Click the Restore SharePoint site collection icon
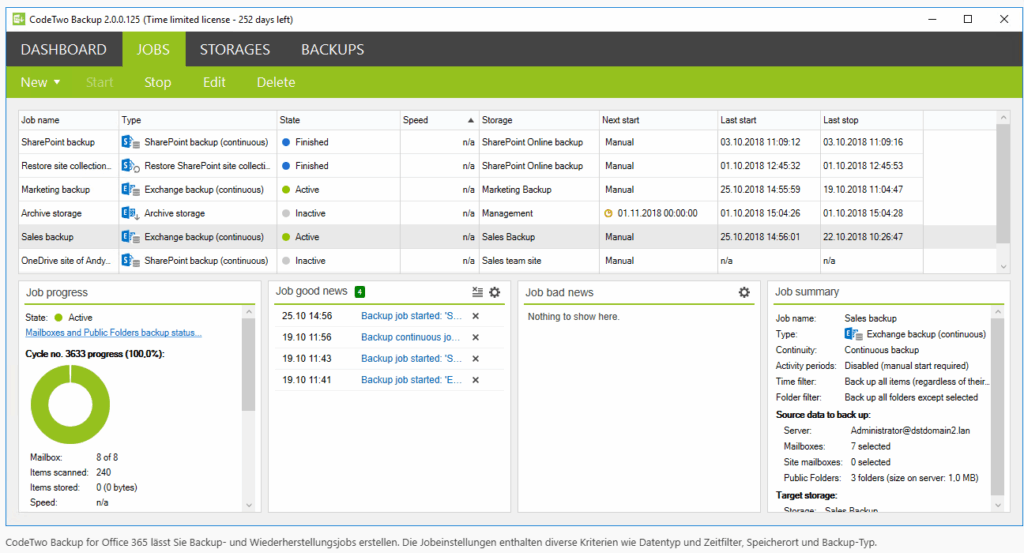The height and width of the screenshot is (553, 1024). (129, 166)
